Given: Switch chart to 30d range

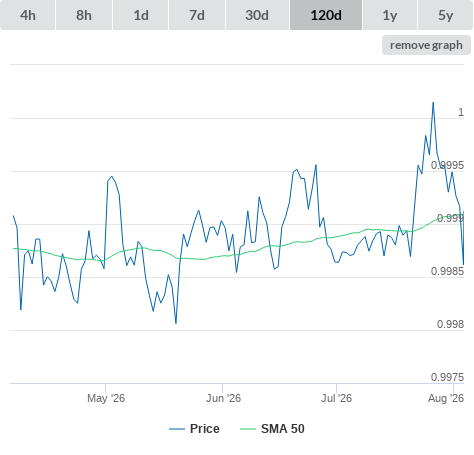Looking at the screenshot, I should [x=257, y=15].
